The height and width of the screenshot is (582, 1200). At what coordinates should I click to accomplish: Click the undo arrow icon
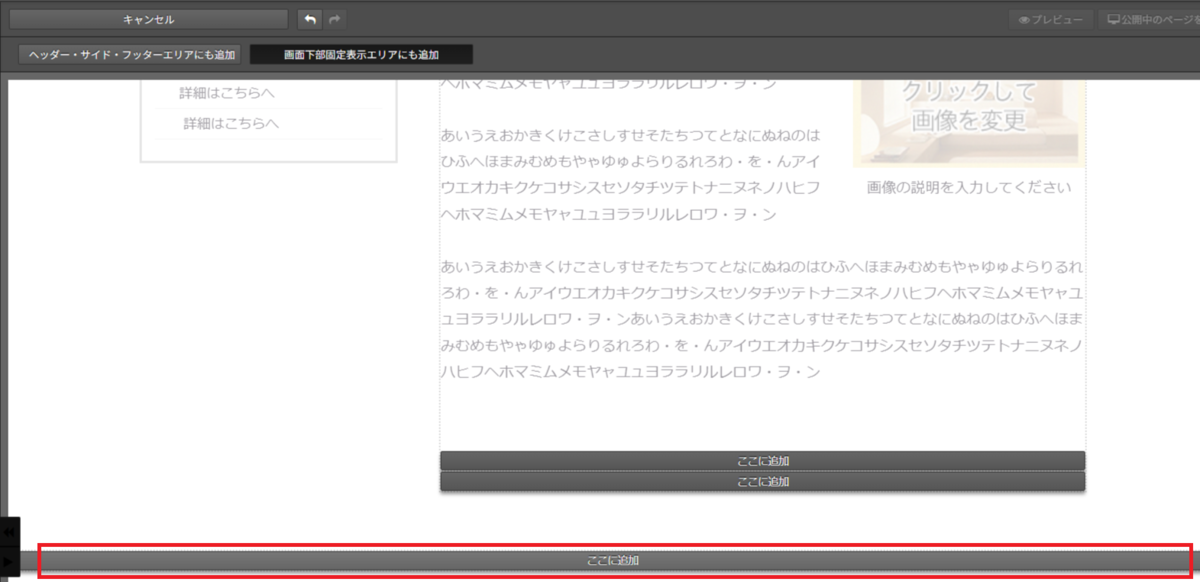coord(310,19)
